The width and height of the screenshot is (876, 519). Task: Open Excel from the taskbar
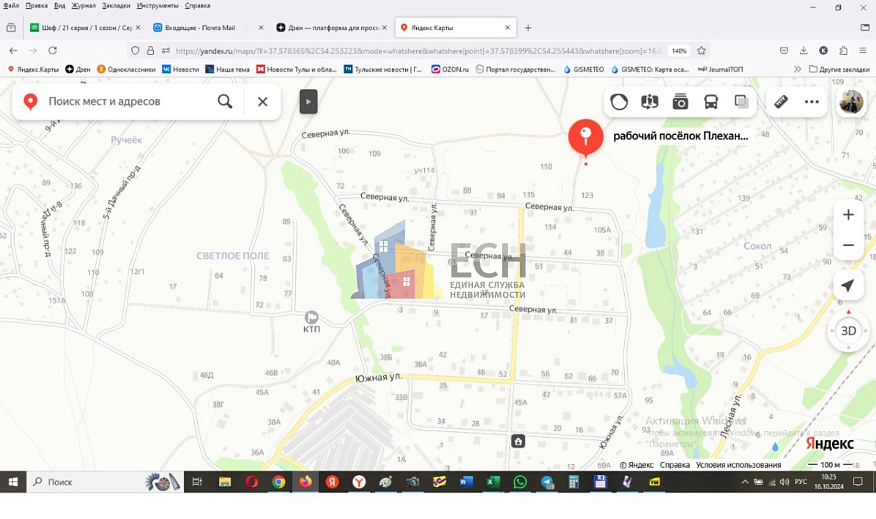click(x=493, y=482)
